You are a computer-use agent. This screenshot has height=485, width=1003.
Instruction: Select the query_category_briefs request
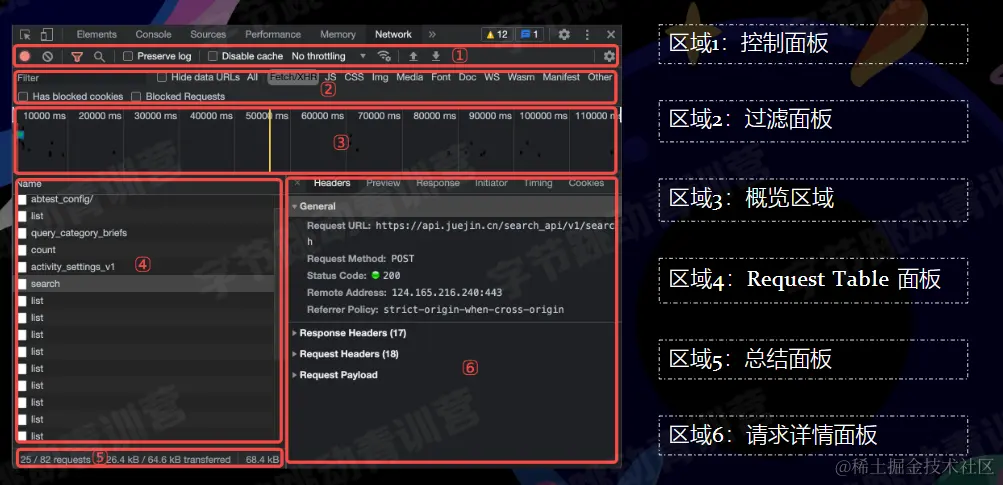(79, 234)
